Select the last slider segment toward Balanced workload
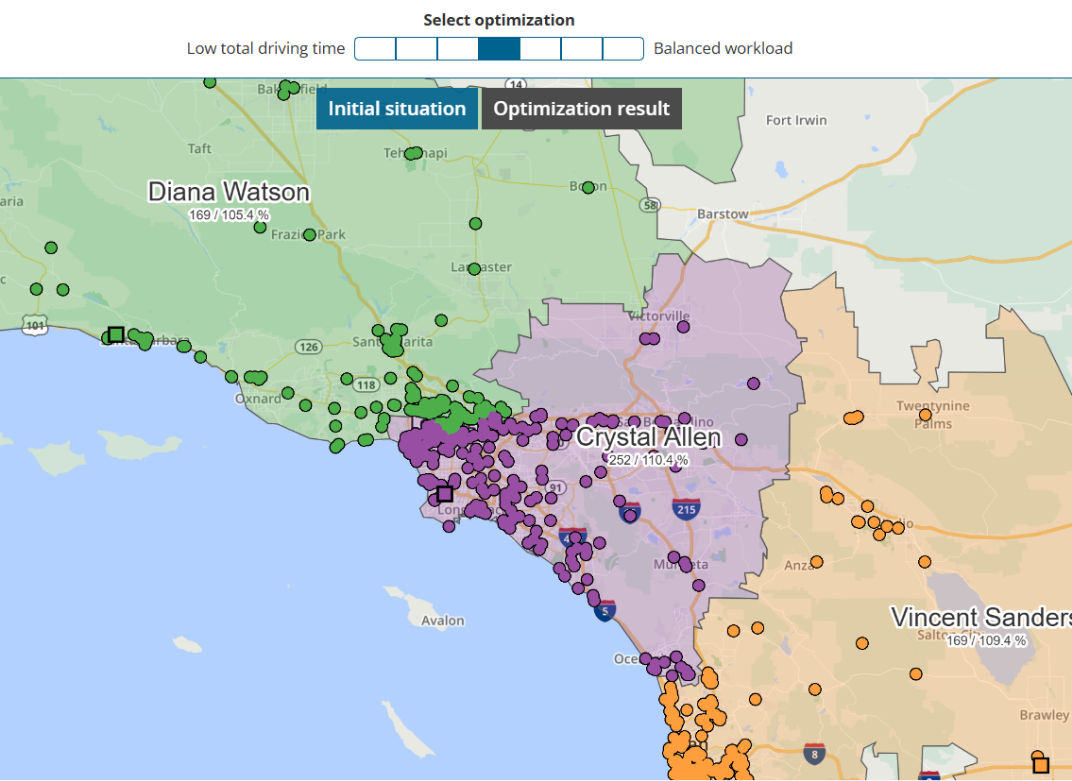The width and height of the screenshot is (1072, 781). point(623,49)
